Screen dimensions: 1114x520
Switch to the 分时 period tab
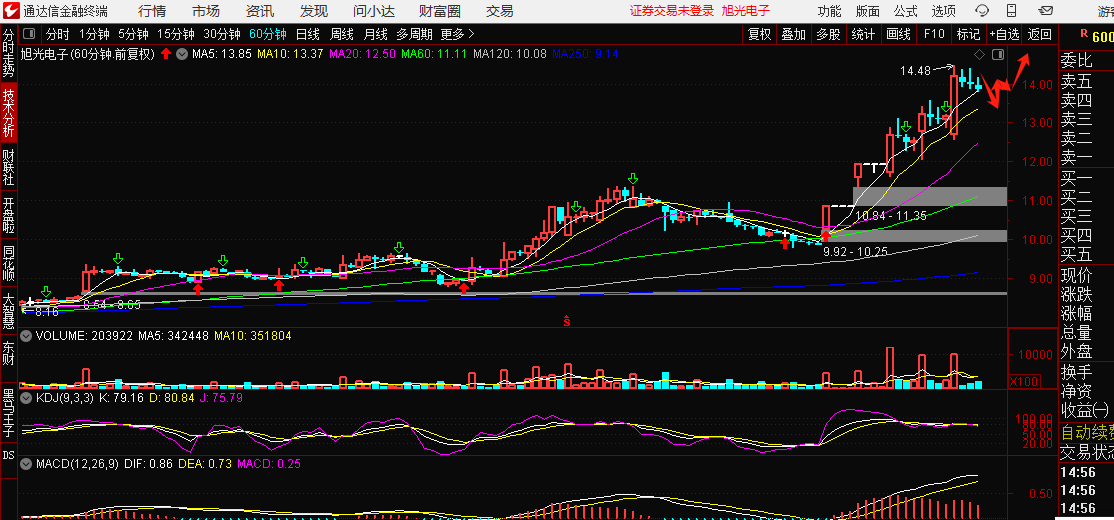[58, 34]
